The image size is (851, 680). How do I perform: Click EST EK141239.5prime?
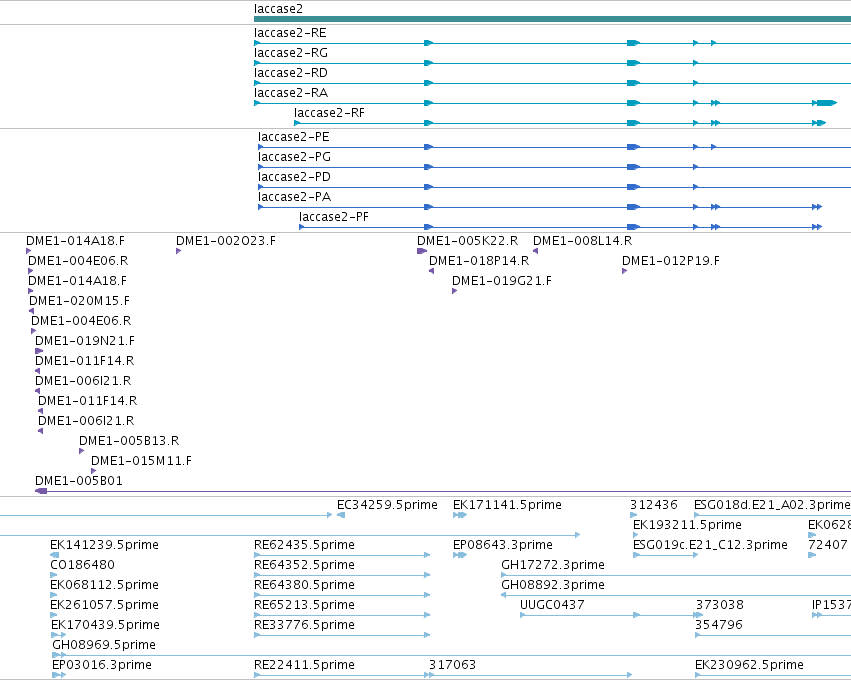104,545
